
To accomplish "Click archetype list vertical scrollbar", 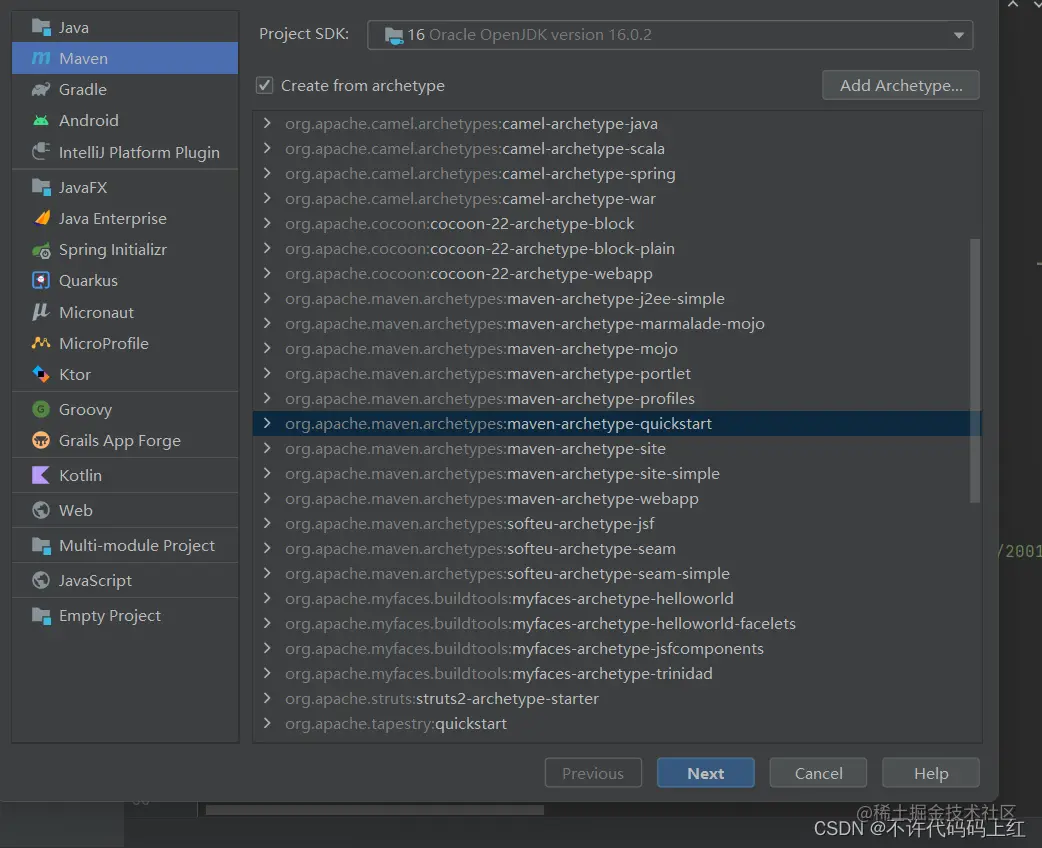I will [975, 370].
